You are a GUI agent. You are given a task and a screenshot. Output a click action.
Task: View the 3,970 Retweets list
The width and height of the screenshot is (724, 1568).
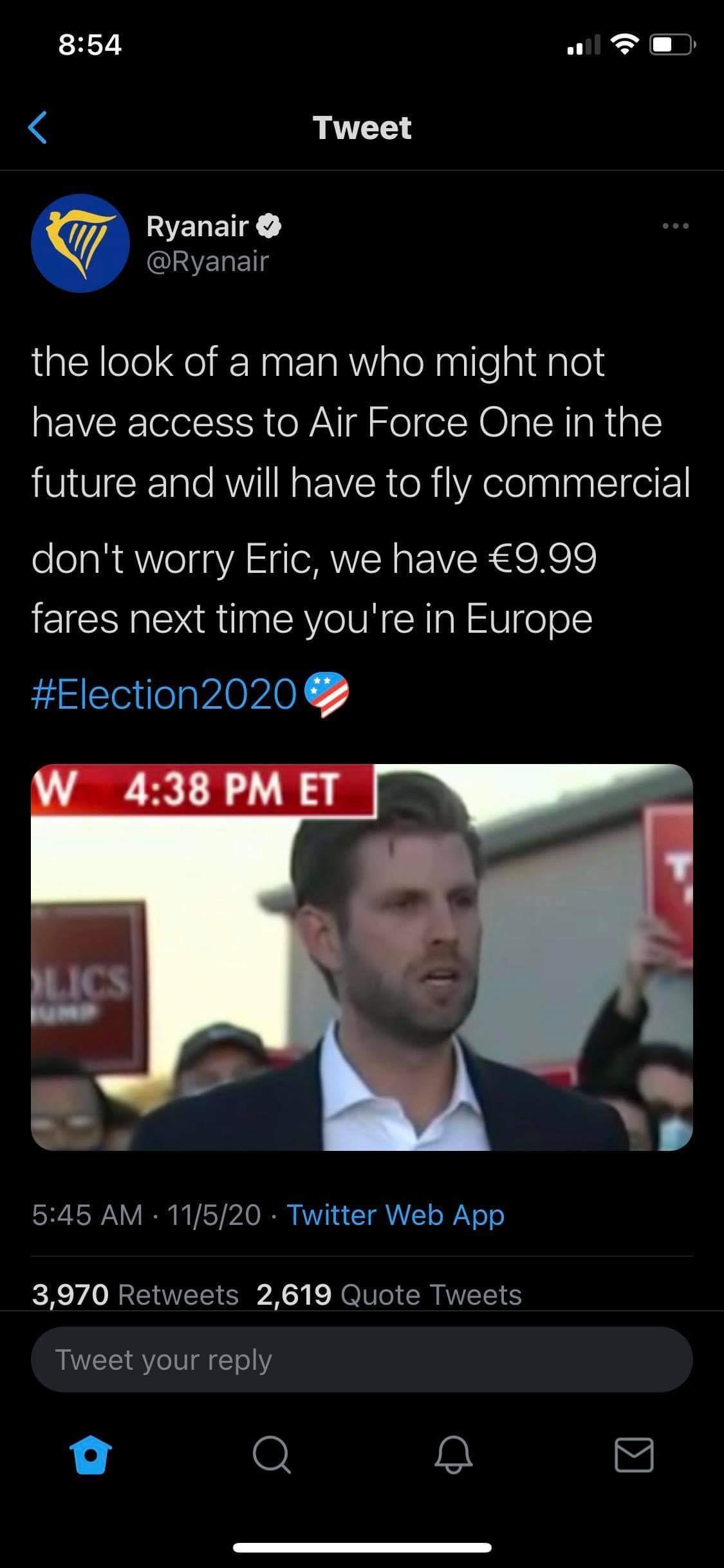[135, 1294]
